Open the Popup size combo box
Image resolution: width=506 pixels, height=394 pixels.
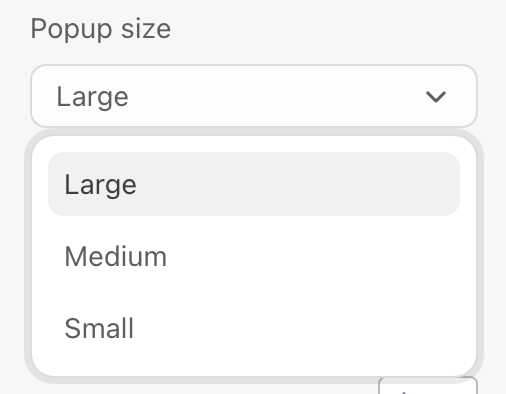pyautogui.click(x=254, y=96)
